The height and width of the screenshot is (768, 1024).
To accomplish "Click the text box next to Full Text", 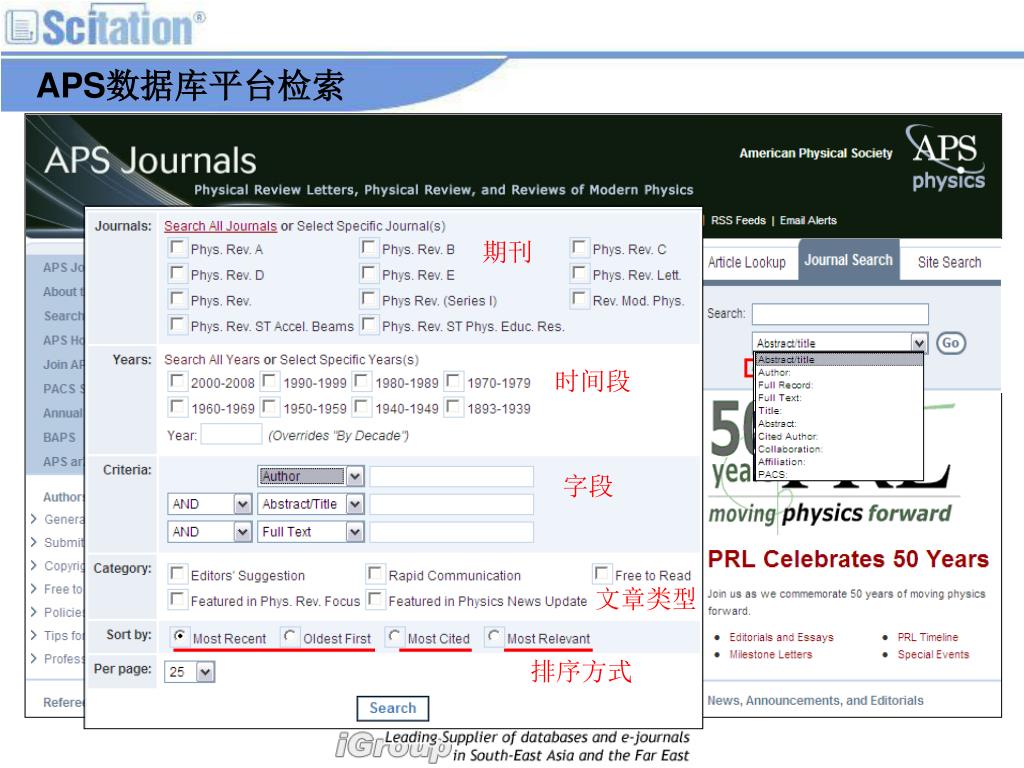I will [x=451, y=532].
